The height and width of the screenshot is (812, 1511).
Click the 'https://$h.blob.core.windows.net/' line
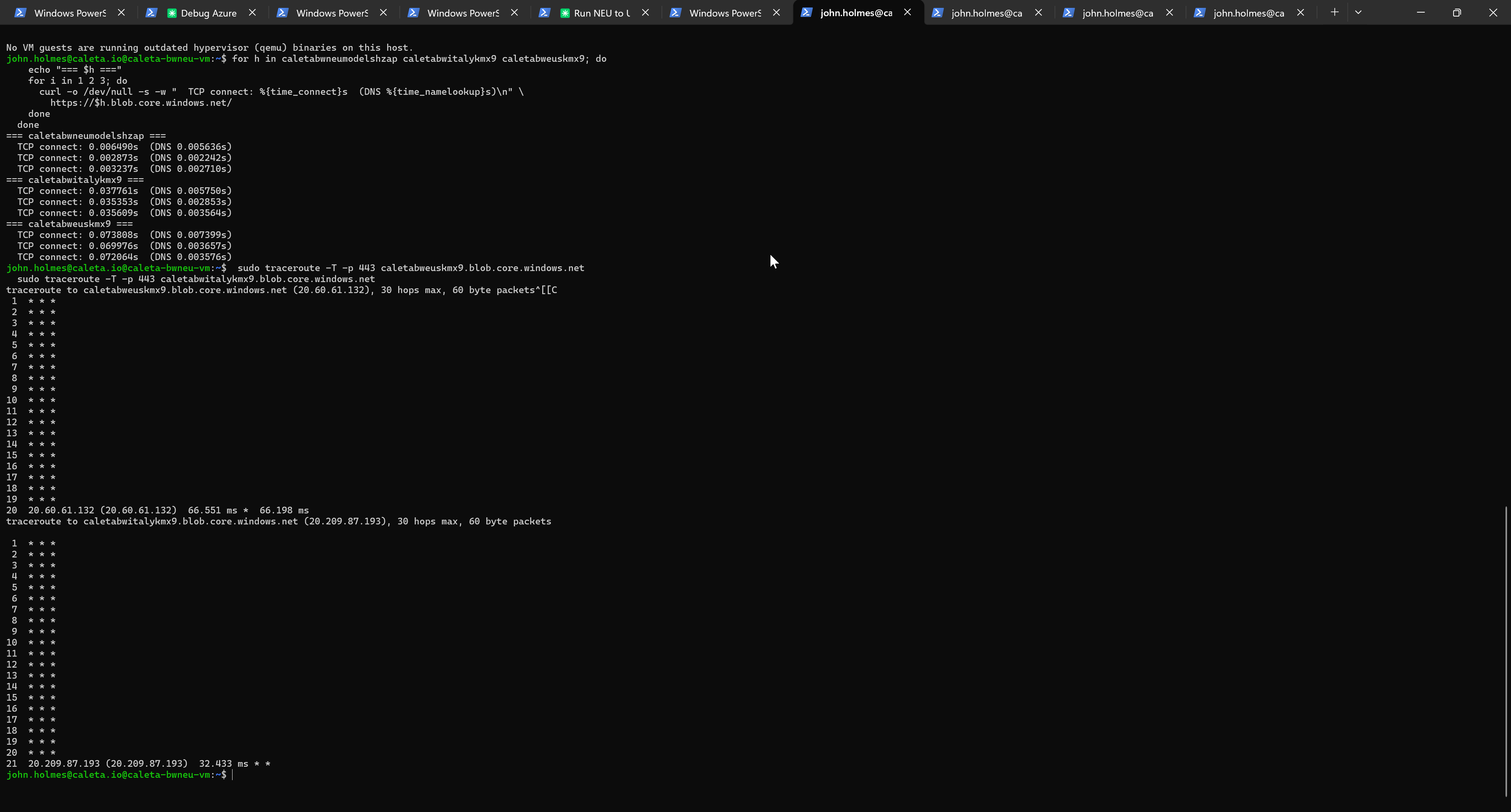tap(141, 103)
